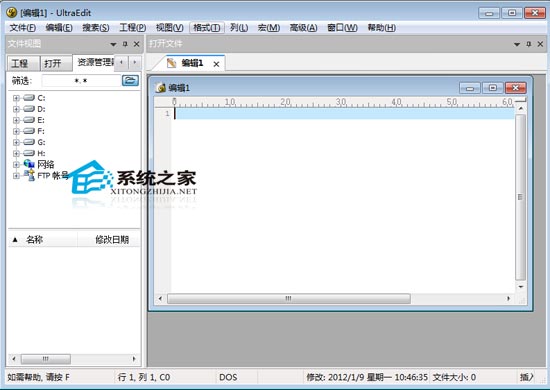Select the C: drive icon
This screenshot has height=390, width=550.
(29, 98)
